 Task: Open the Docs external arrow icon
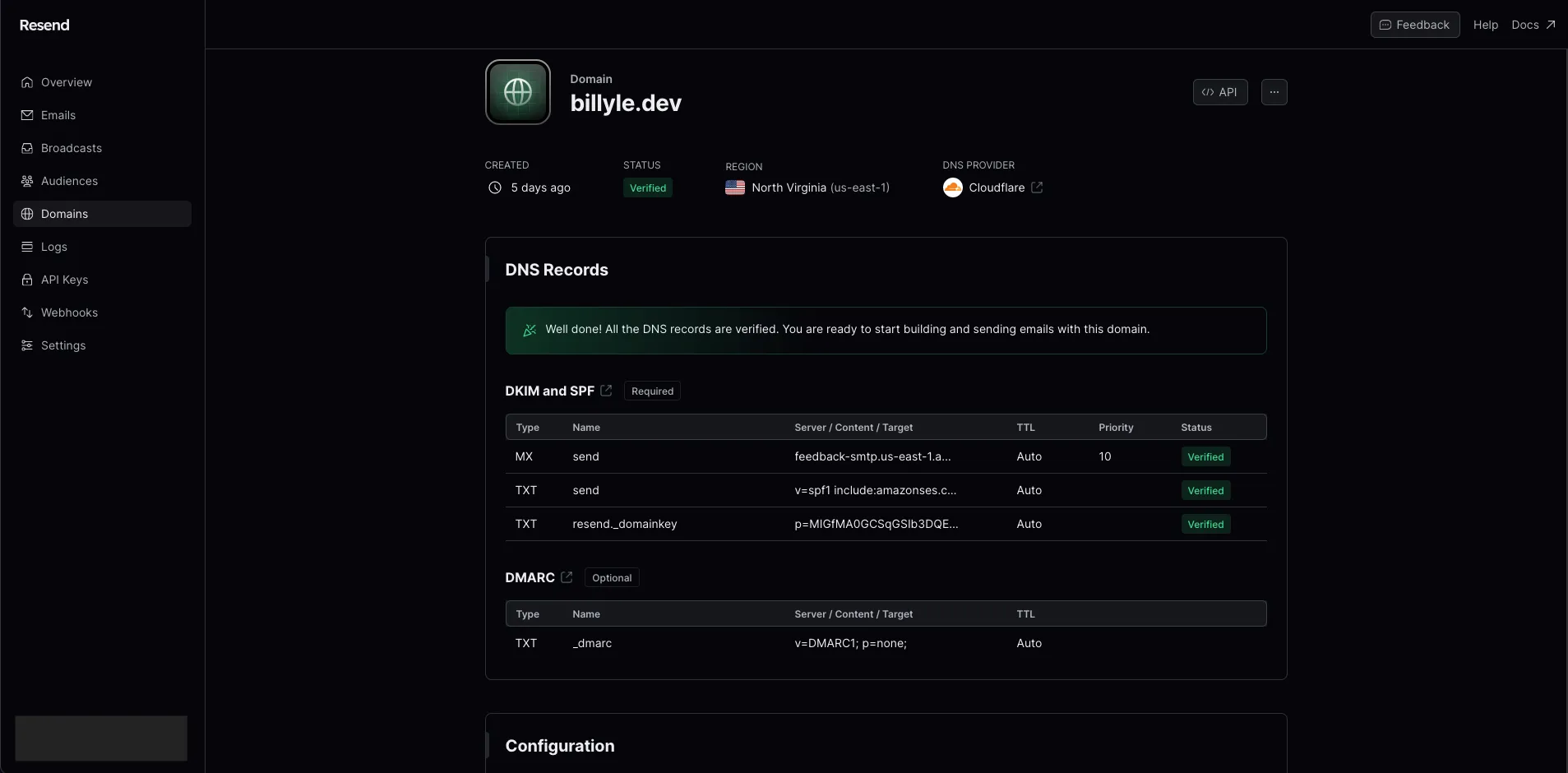coord(1550,25)
